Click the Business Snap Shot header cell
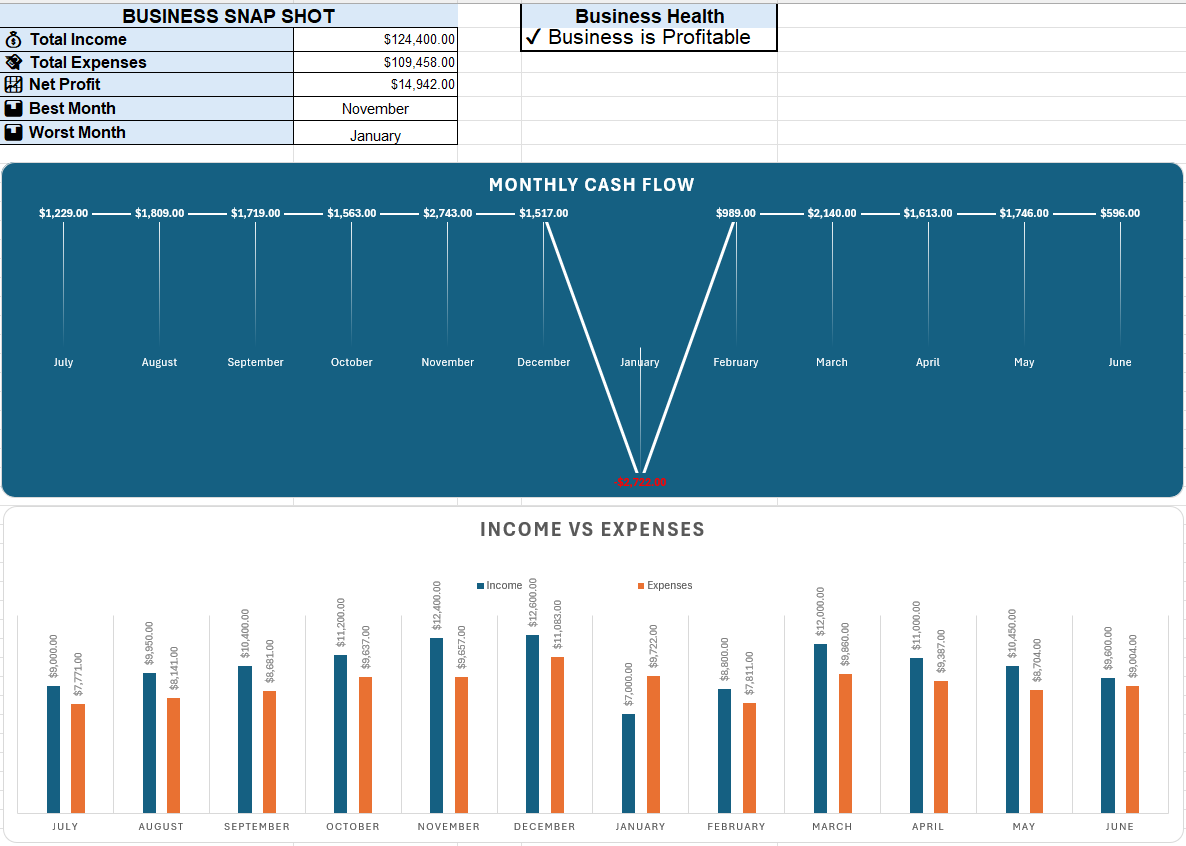The width and height of the screenshot is (1186, 846). (228, 16)
